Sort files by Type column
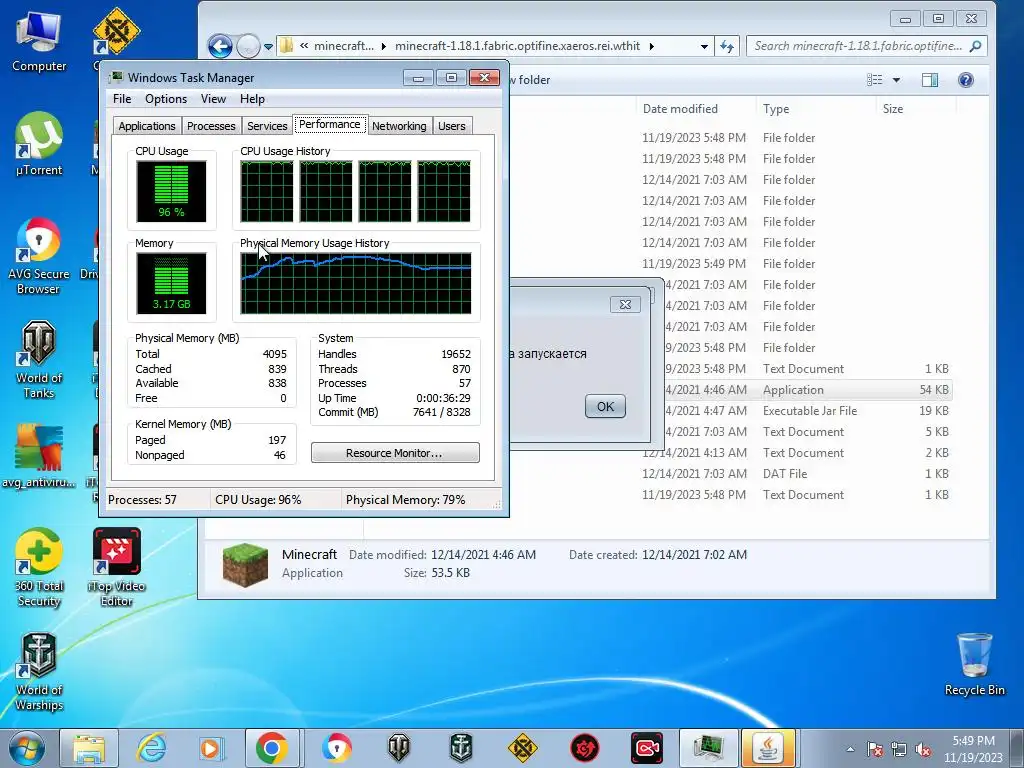This screenshot has height=768, width=1024. coord(776,109)
